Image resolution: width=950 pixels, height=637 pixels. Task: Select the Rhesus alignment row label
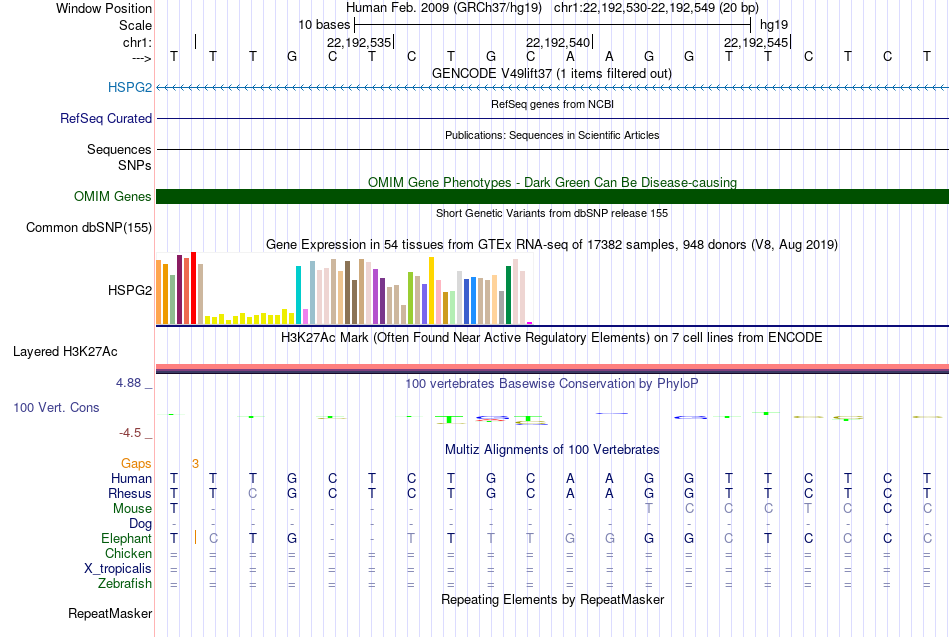[x=130, y=493]
